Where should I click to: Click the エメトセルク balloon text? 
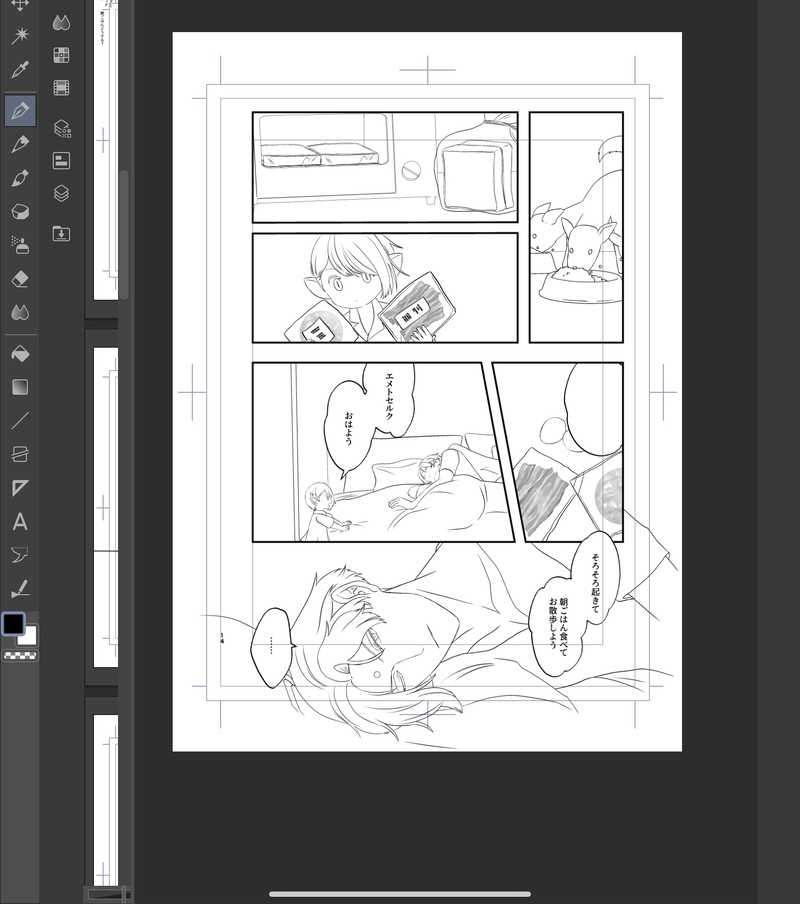(x=389, y=397)
